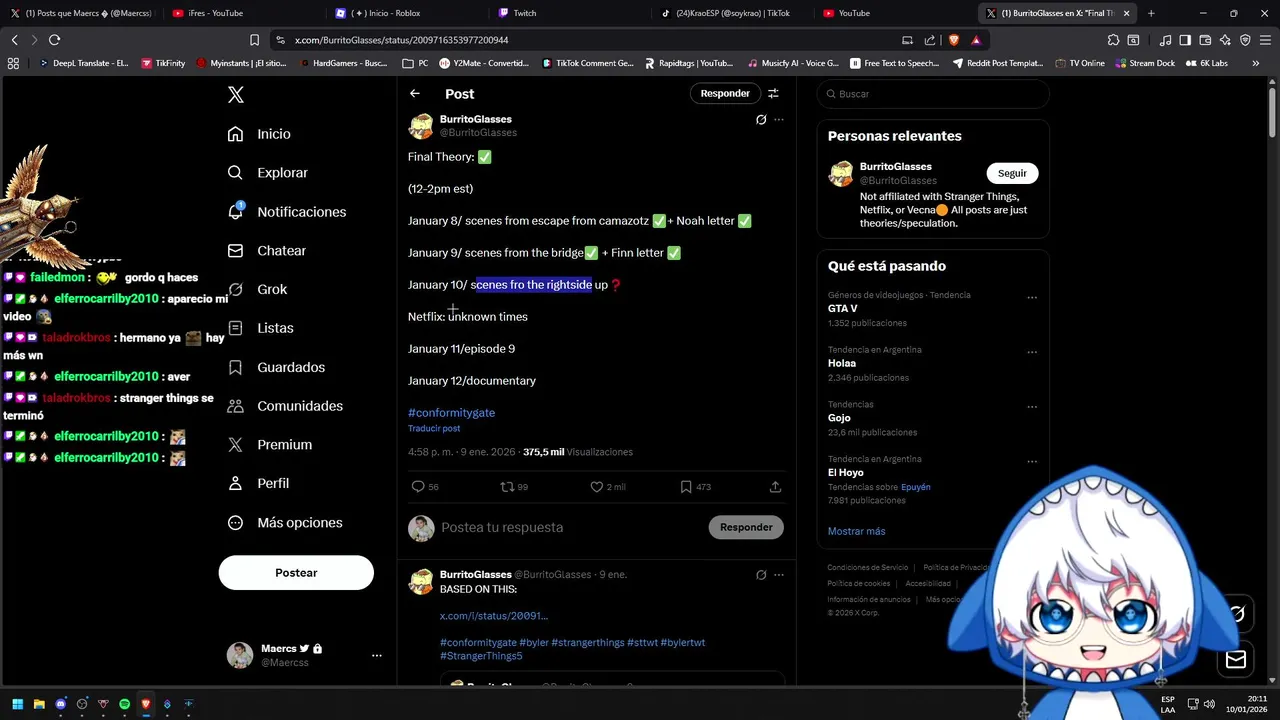Open the Brave Rewards triangle icon
Image resolution: width=1280 pixels, height=720 pixels.
coord(975,40)
